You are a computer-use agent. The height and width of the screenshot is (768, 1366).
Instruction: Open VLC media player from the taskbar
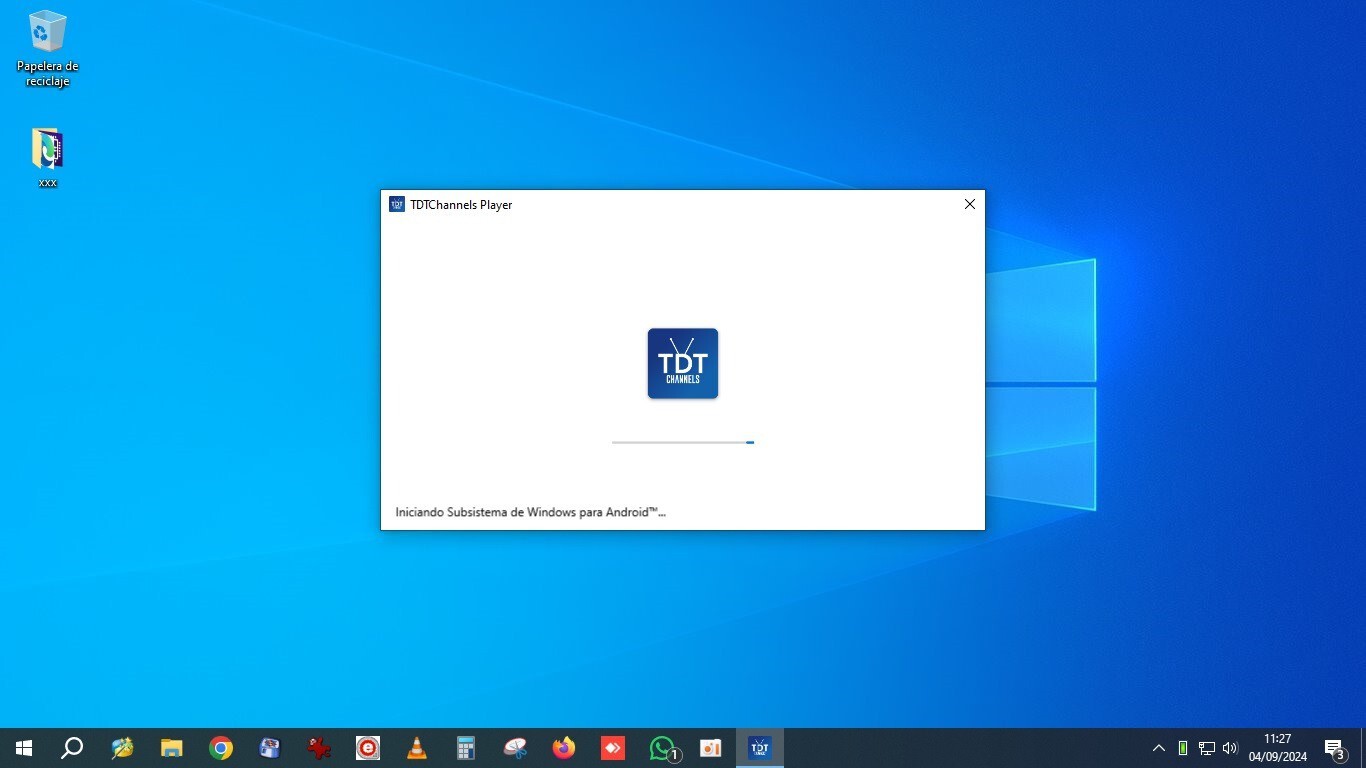click(x=416, y=747)
